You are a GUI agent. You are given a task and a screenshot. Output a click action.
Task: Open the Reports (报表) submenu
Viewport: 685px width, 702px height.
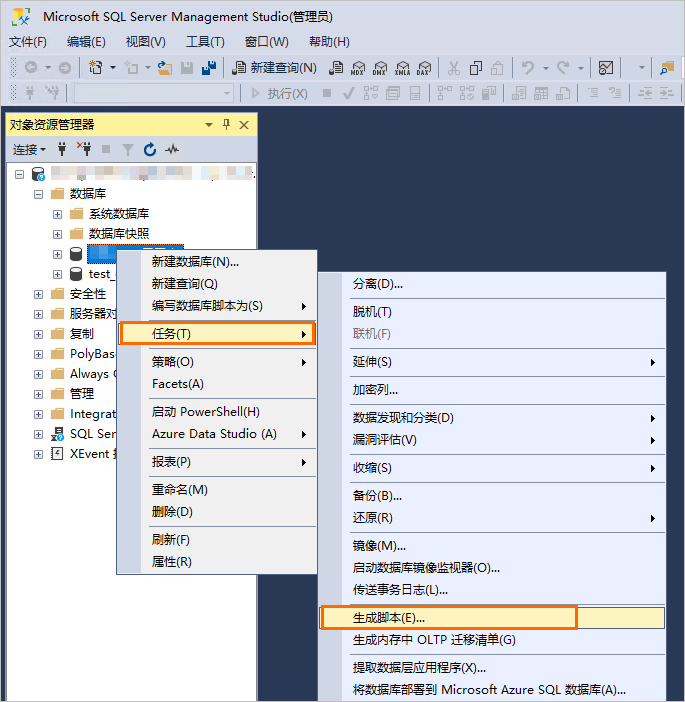click(218, 462)
